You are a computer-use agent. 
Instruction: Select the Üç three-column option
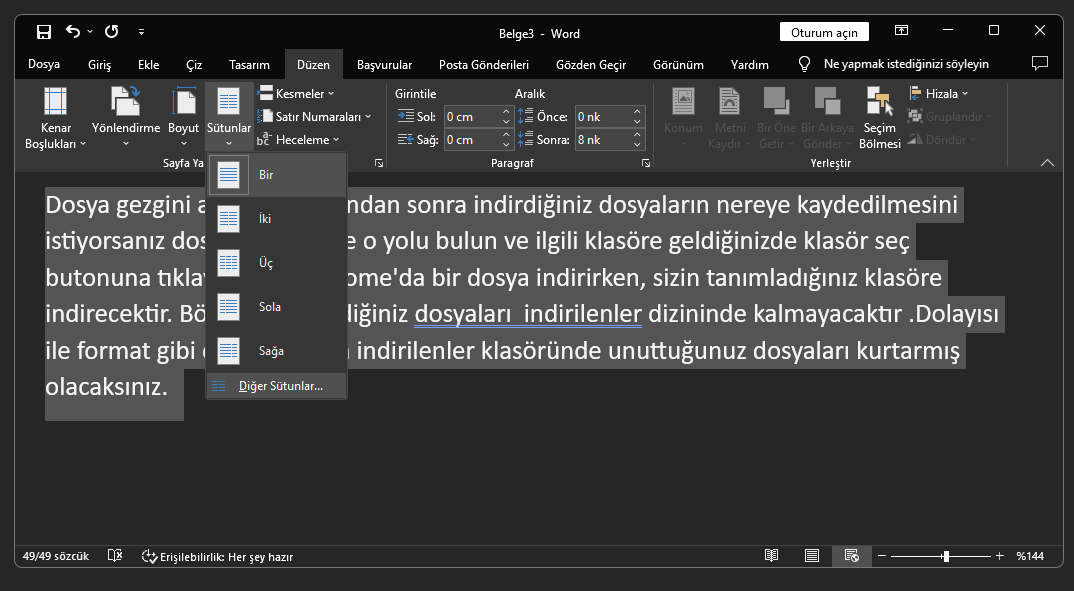(x=277, y=263)
